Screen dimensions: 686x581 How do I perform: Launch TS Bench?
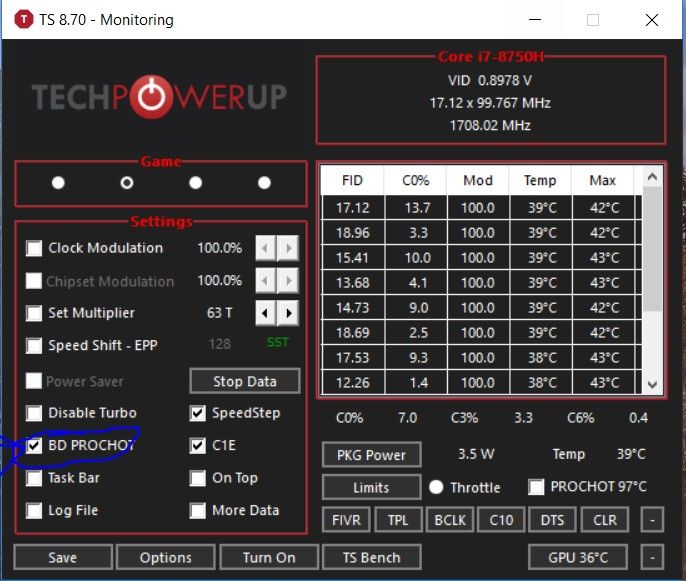click(371, 557)
